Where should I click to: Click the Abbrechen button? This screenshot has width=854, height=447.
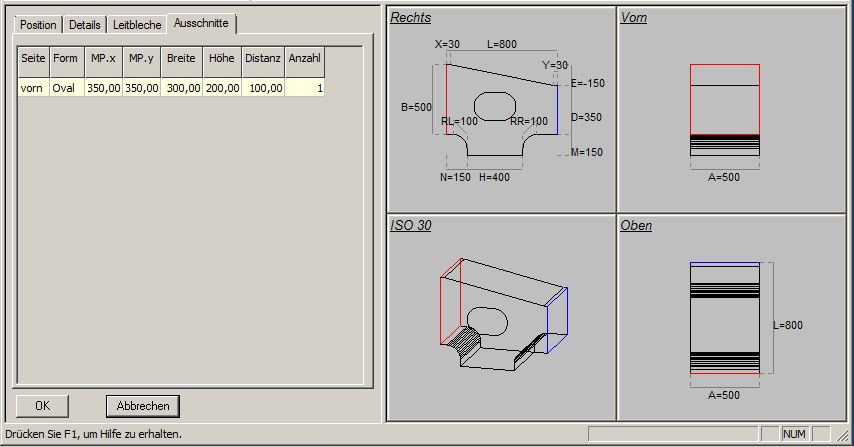(143, 406)
